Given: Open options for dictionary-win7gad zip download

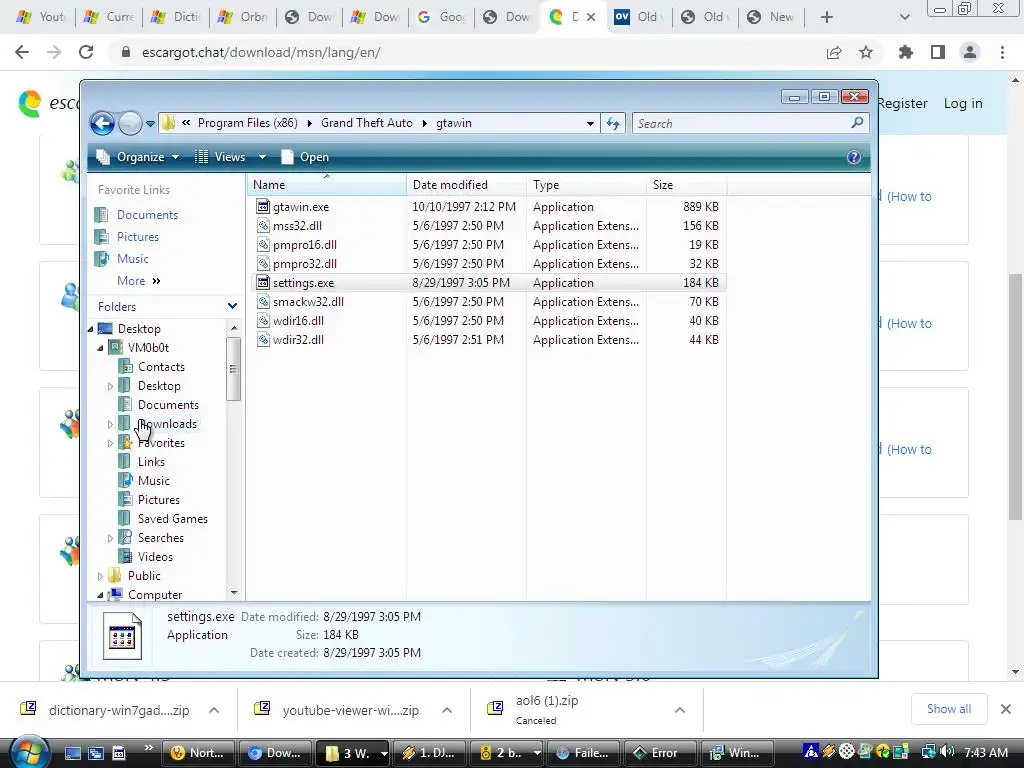Looking at the screenshot, I should pos(214,711).
